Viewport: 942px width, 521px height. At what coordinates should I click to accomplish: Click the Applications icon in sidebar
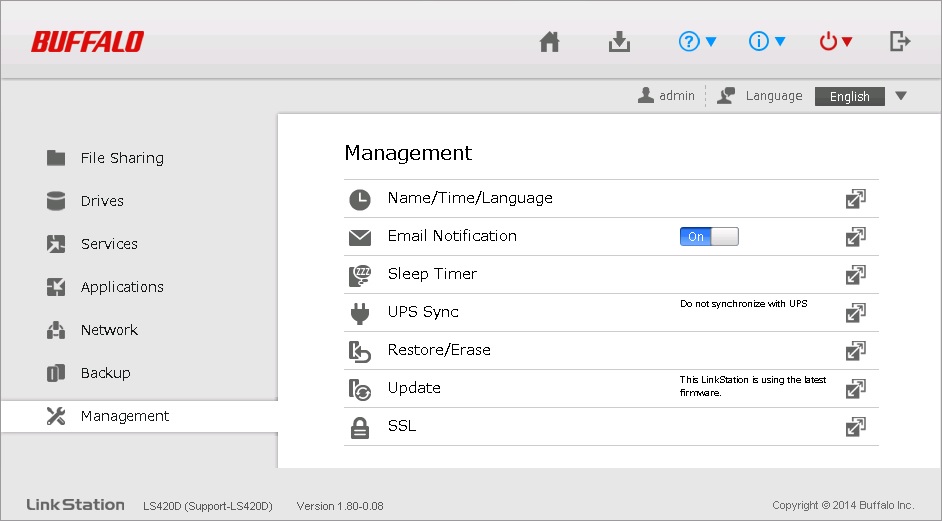coord(56,287)
